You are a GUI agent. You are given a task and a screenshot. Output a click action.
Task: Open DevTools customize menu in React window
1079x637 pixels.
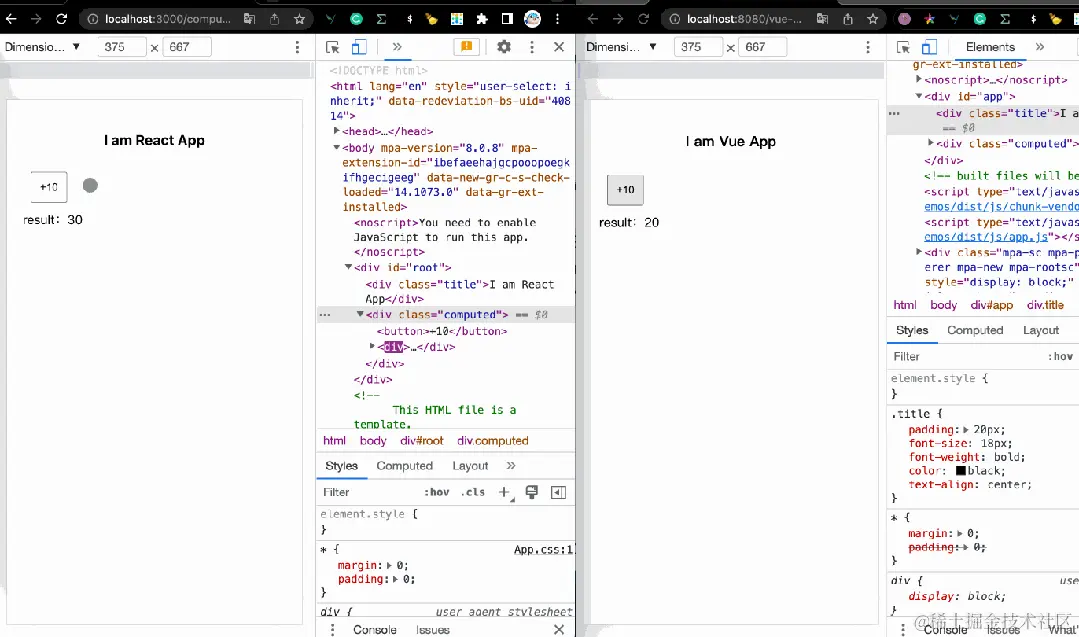(x=531, y=47)
